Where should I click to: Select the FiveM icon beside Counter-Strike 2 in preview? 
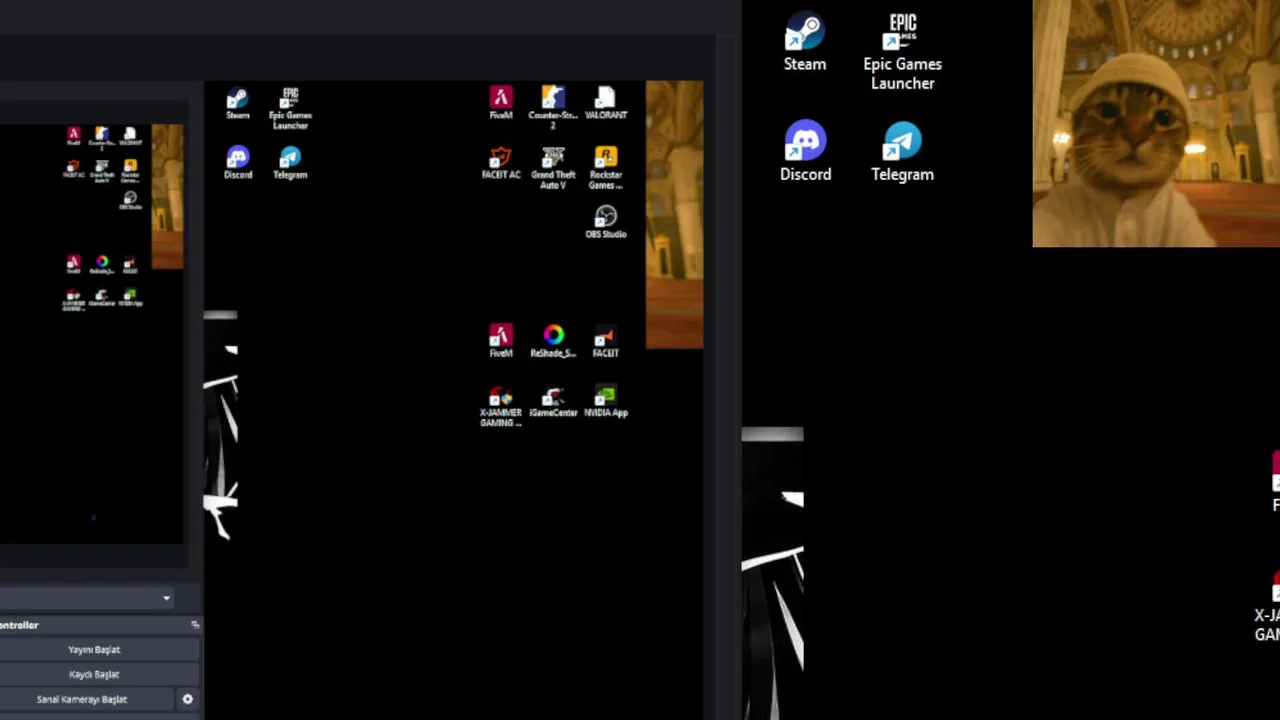(x=501, y=103)
